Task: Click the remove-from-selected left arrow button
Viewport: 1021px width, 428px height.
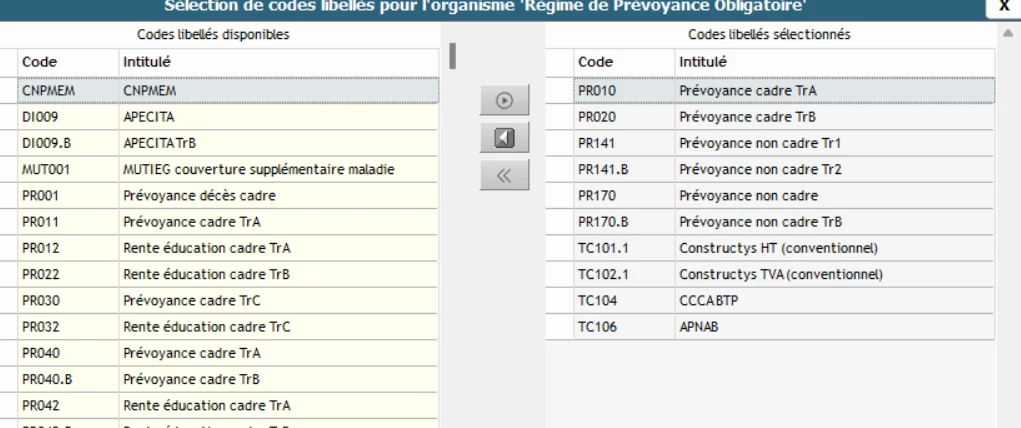Action: click(505, 137)
